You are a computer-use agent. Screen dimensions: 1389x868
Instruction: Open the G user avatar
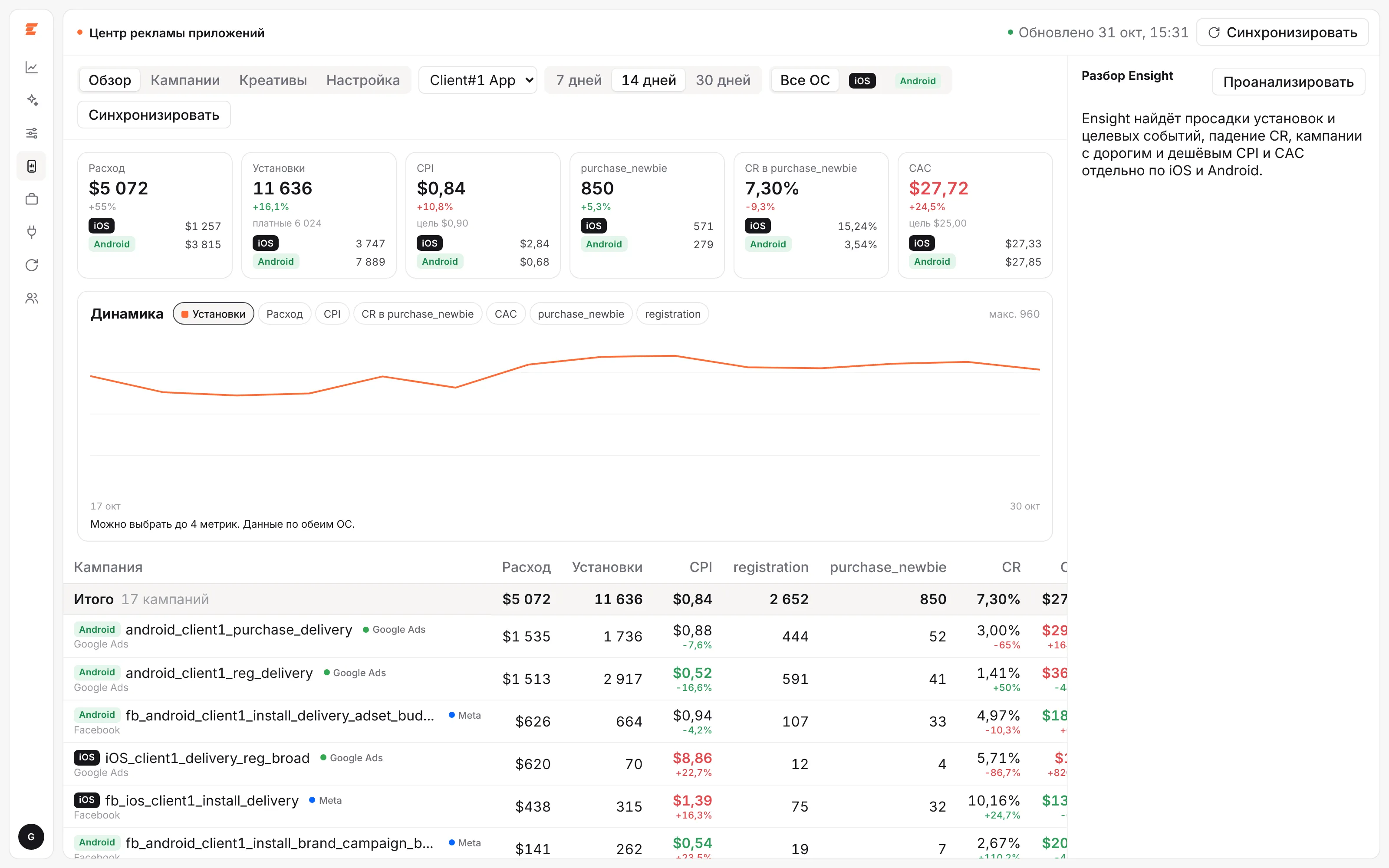tap(31, 837)
